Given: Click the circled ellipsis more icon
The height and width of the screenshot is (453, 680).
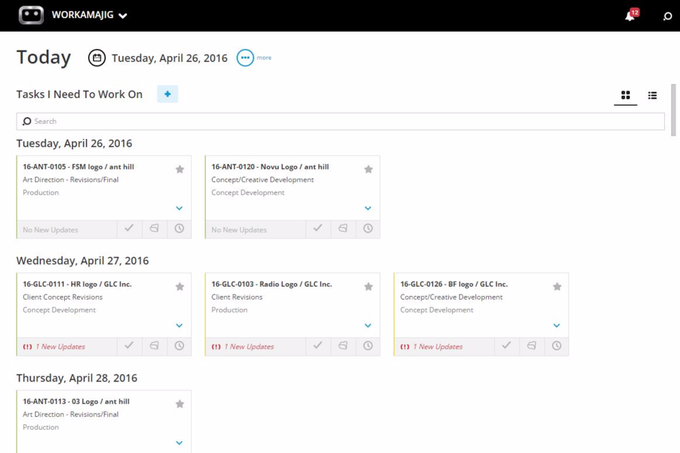Looking at the screenshot, I should click(245, 58).
